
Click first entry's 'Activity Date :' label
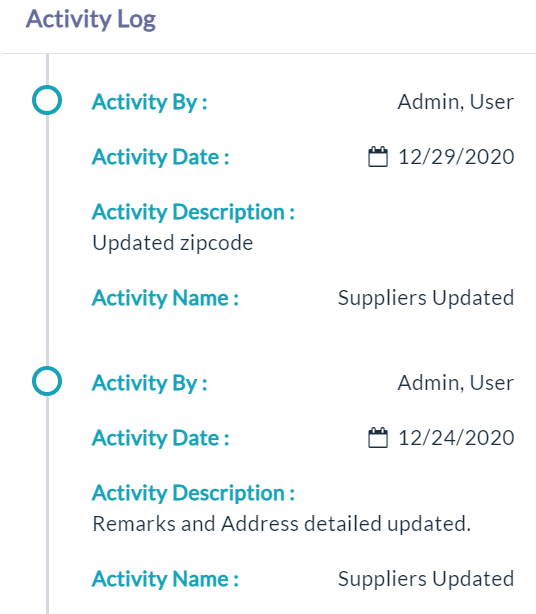[161, 157]
